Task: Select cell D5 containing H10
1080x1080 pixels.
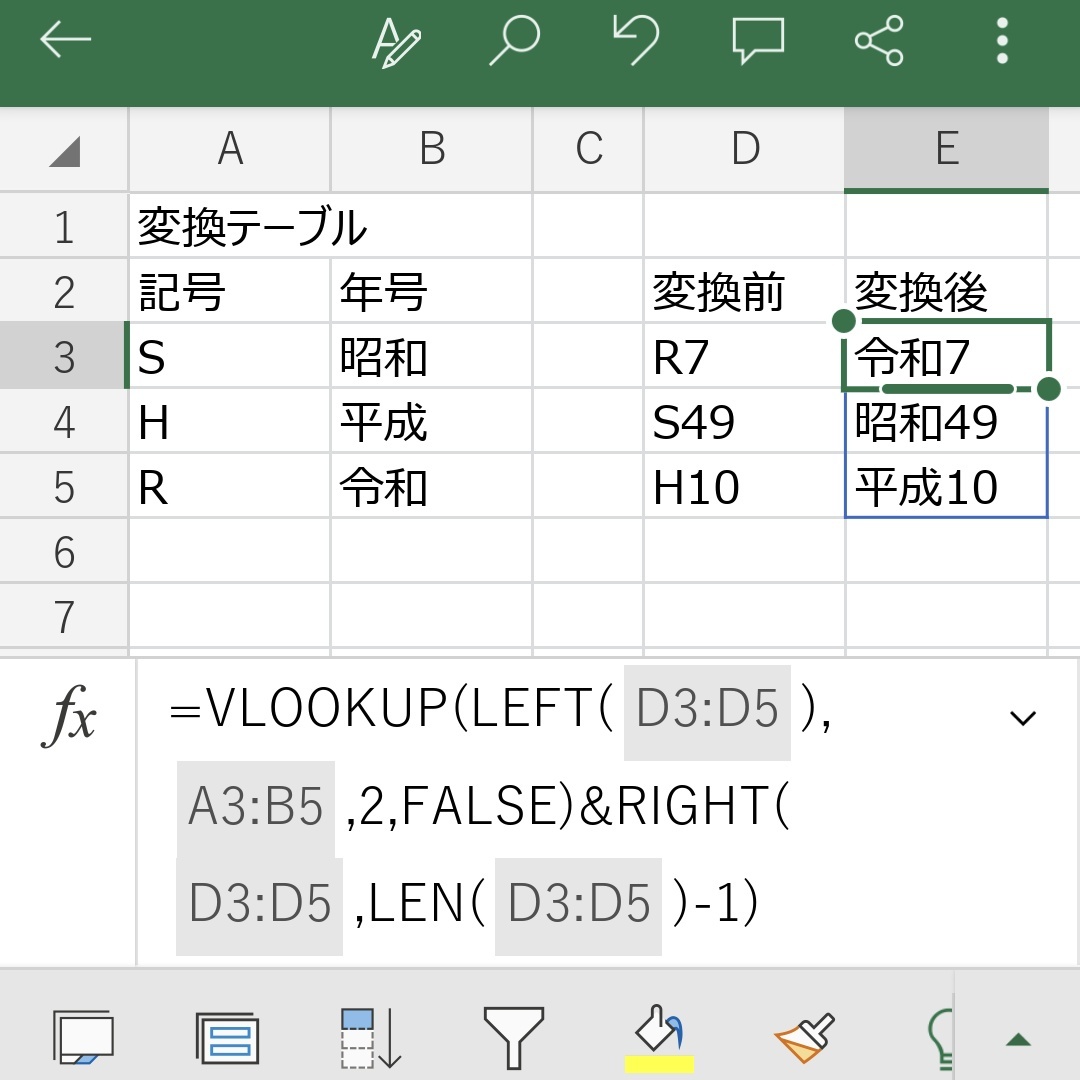Action: (x=745, y=486)
